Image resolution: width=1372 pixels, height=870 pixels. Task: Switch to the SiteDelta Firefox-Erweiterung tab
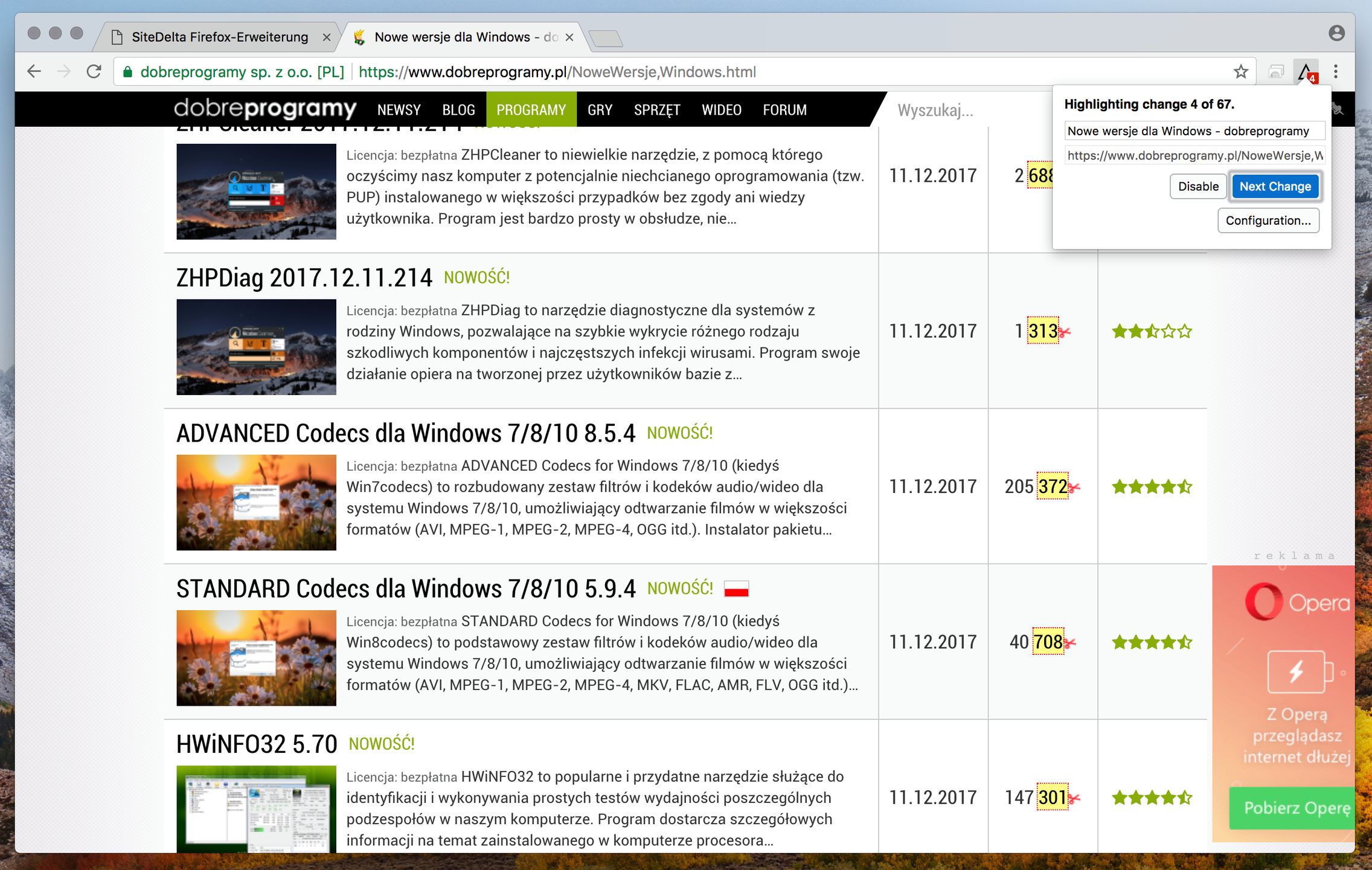click(x=220, y=37)
